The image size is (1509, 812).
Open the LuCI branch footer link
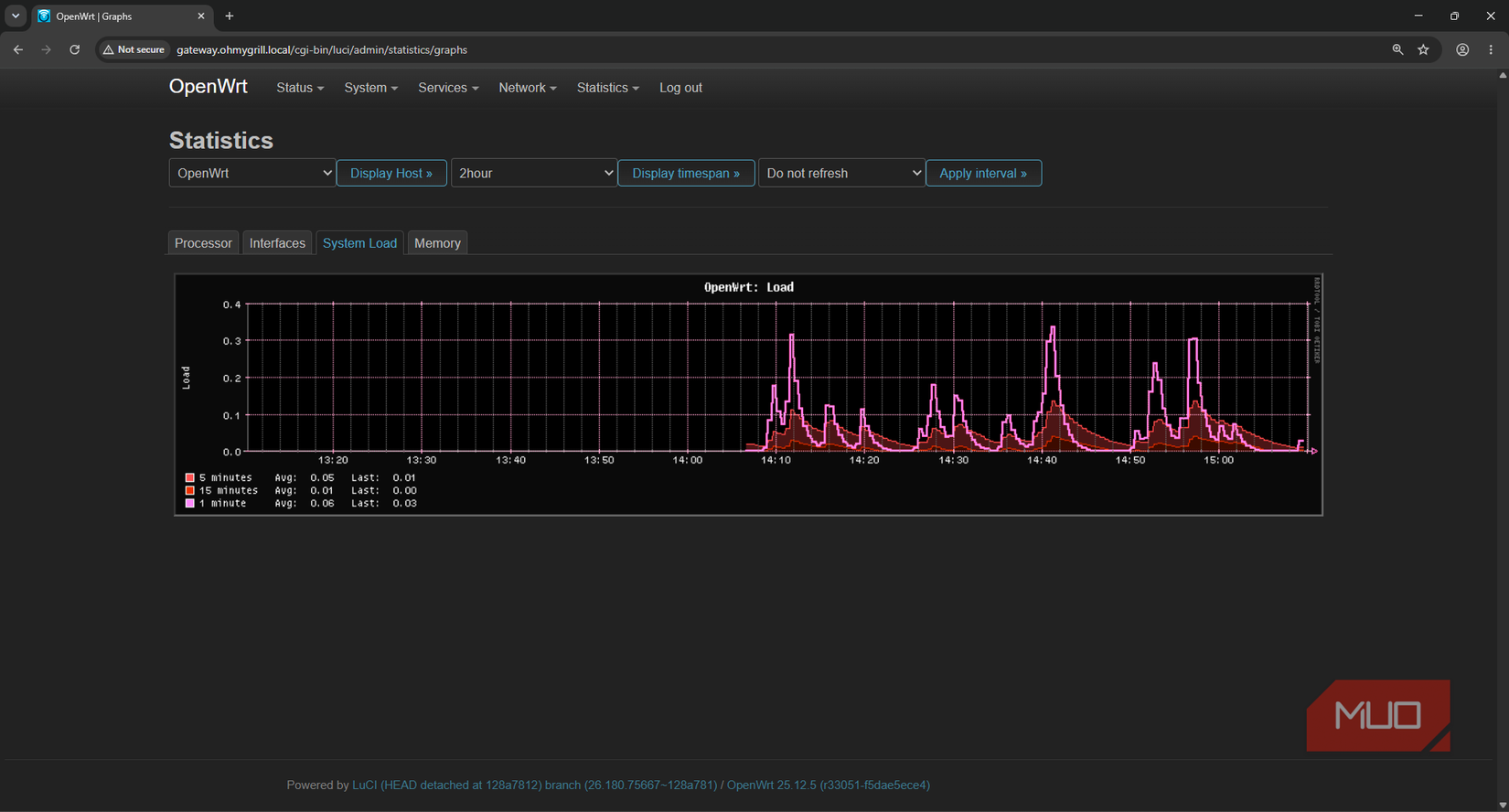point(534,785)
